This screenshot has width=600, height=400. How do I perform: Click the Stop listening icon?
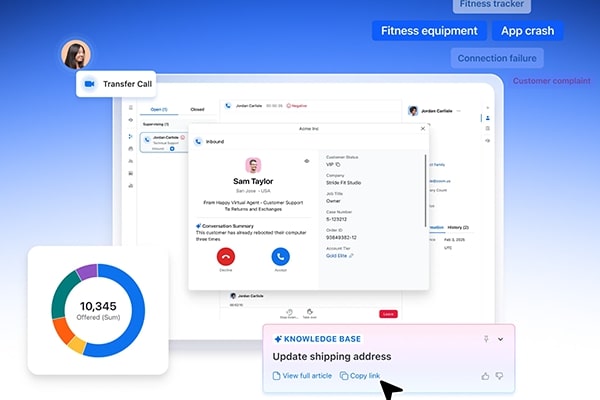pos(289,312)
